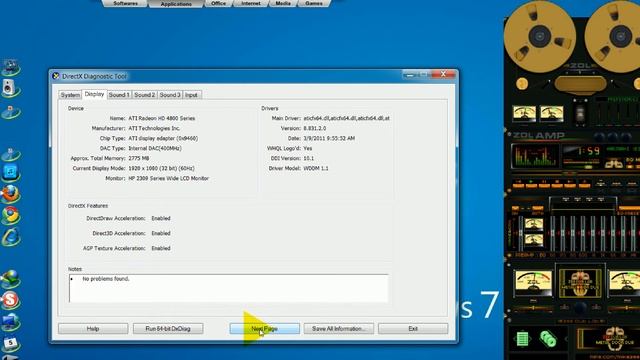640x360 pixels.
Task: Exit the DirectX Diagnostic Tool
Action: 413,329
